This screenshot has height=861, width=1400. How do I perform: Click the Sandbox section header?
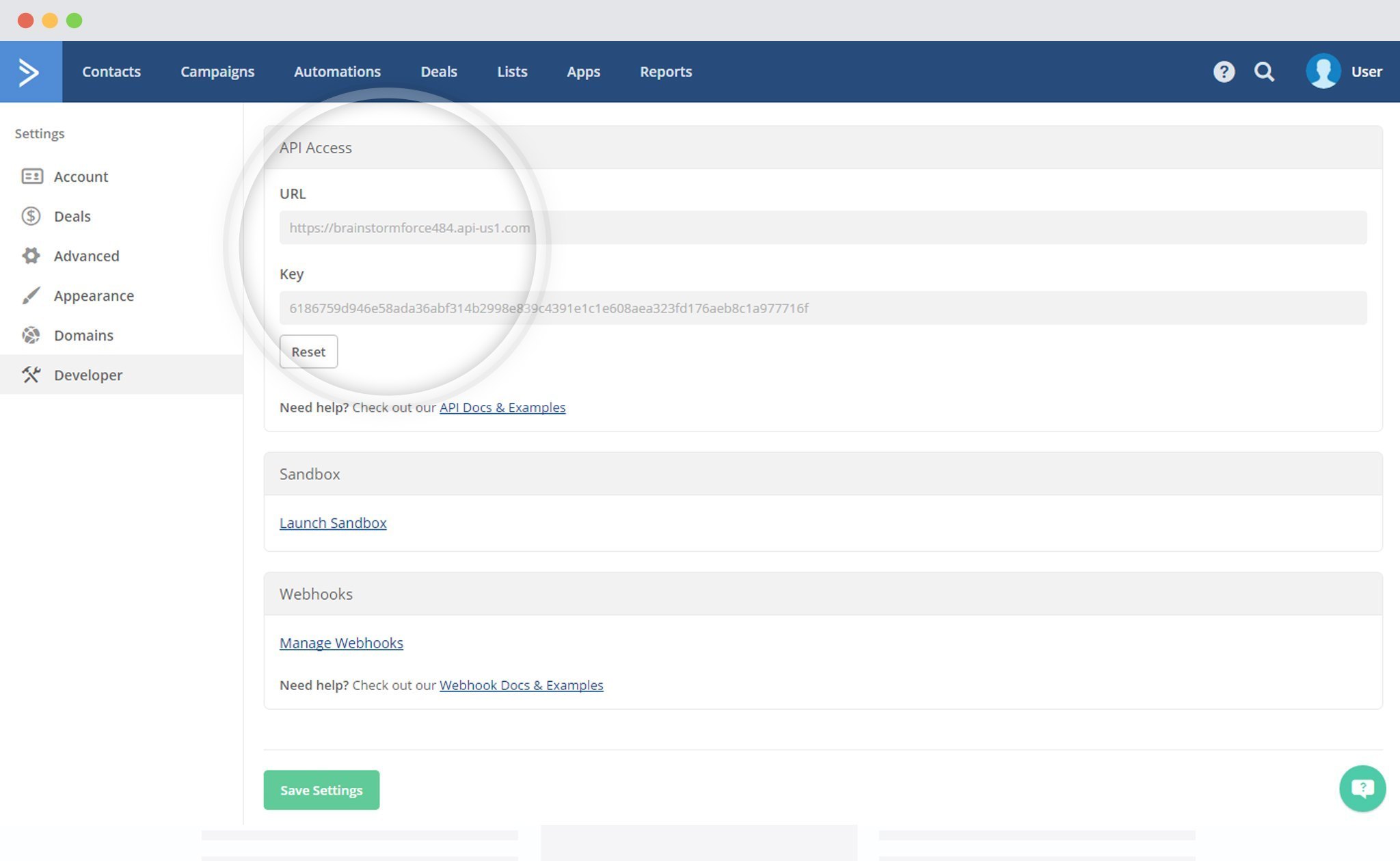point(823,474)
